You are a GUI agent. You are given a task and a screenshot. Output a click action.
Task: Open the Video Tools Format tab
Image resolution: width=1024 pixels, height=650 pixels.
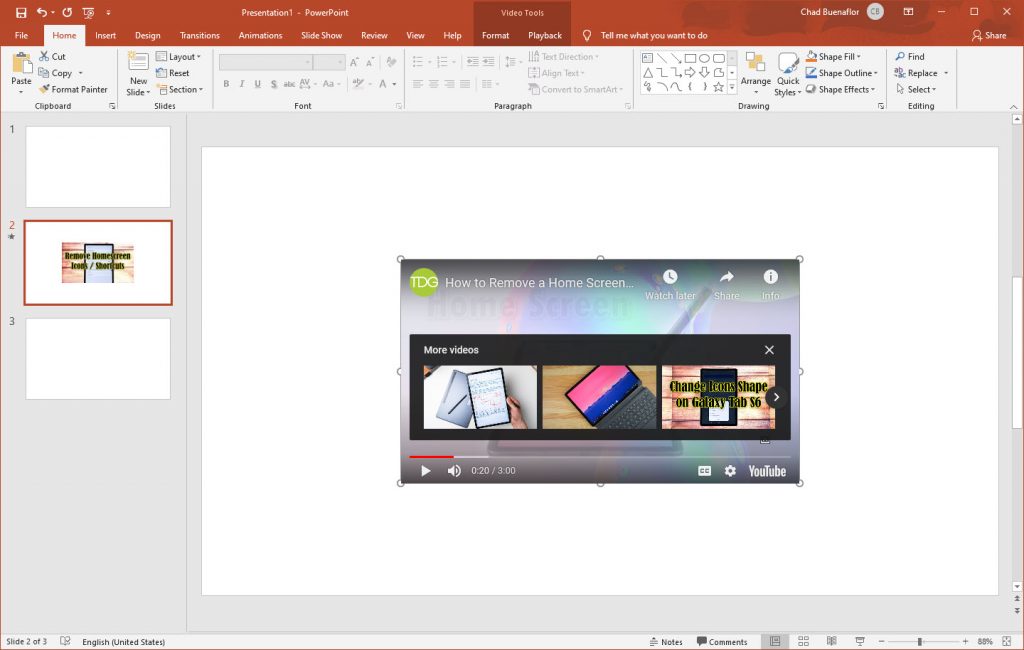coord(495,35)
